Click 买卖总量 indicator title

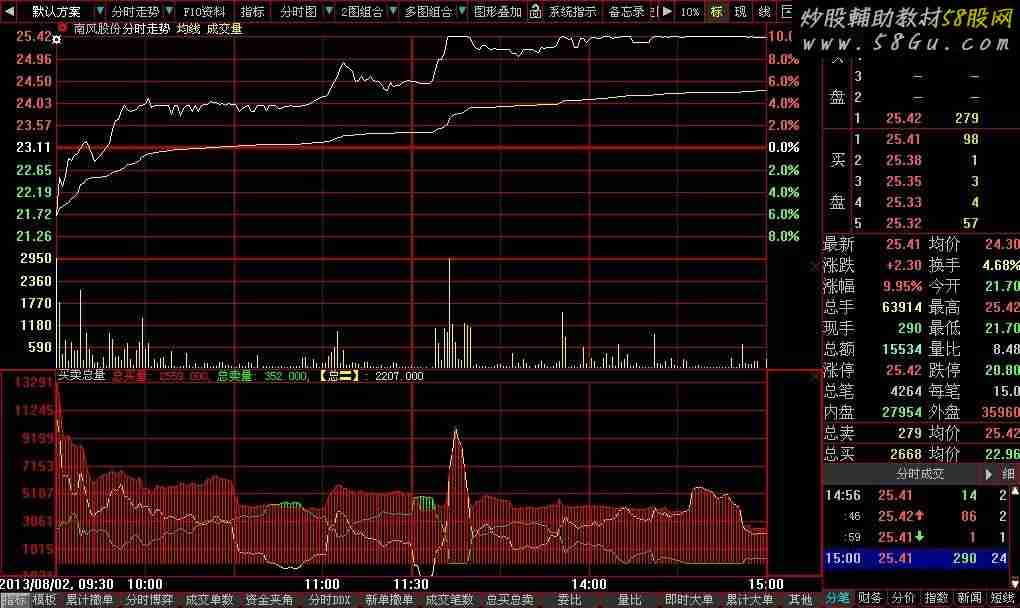coord(81,375)
